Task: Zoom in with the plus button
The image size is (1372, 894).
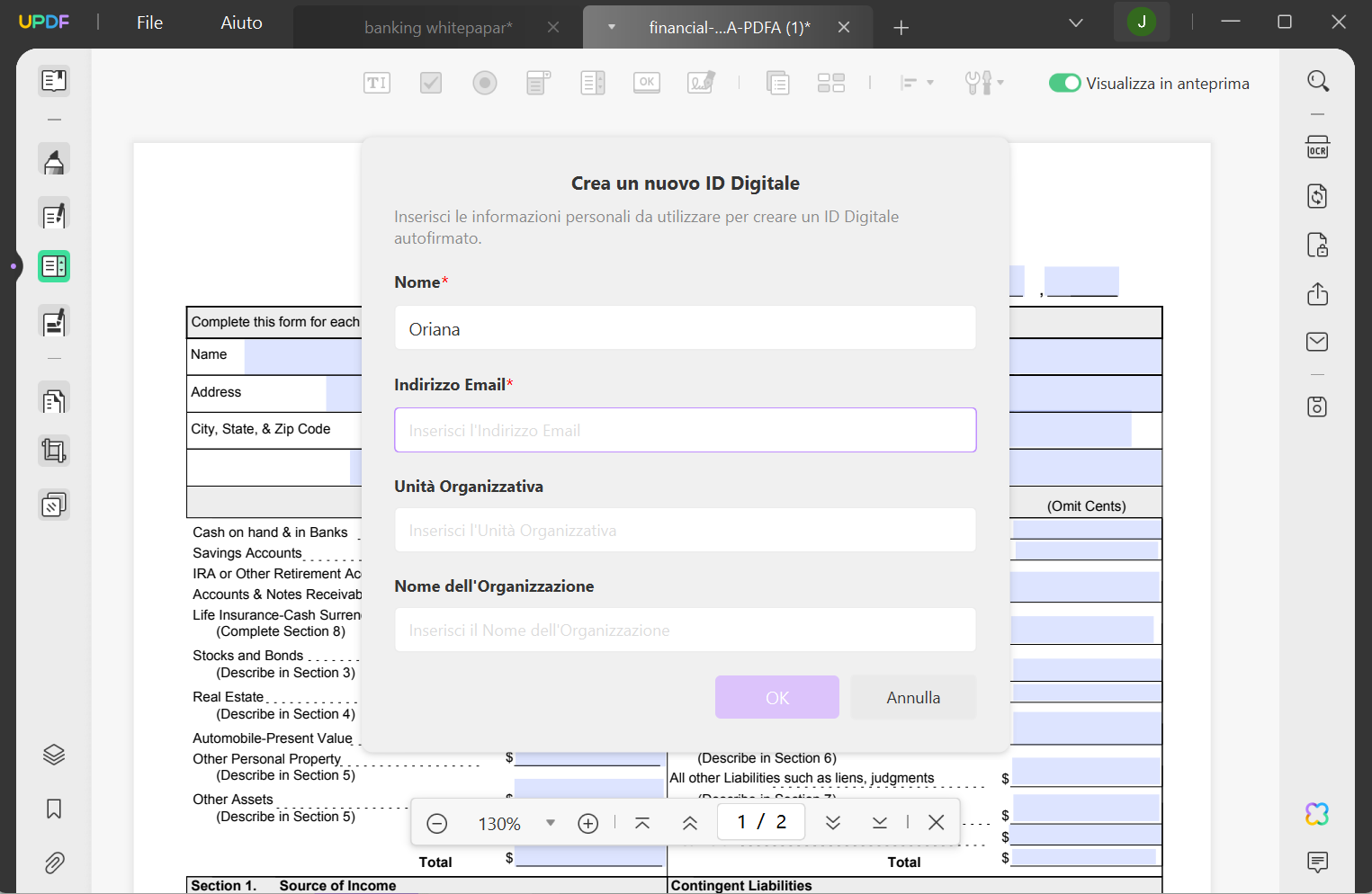Action: (x=588, y=823)
